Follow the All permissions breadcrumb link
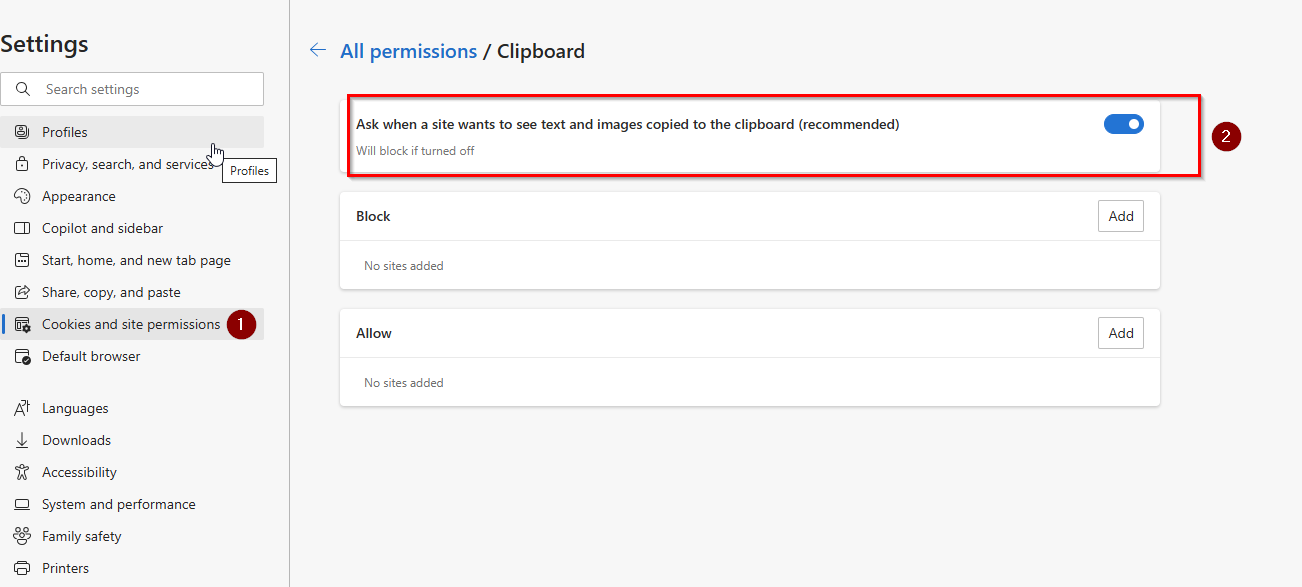 pyautogui.click(x=408, y=51)
